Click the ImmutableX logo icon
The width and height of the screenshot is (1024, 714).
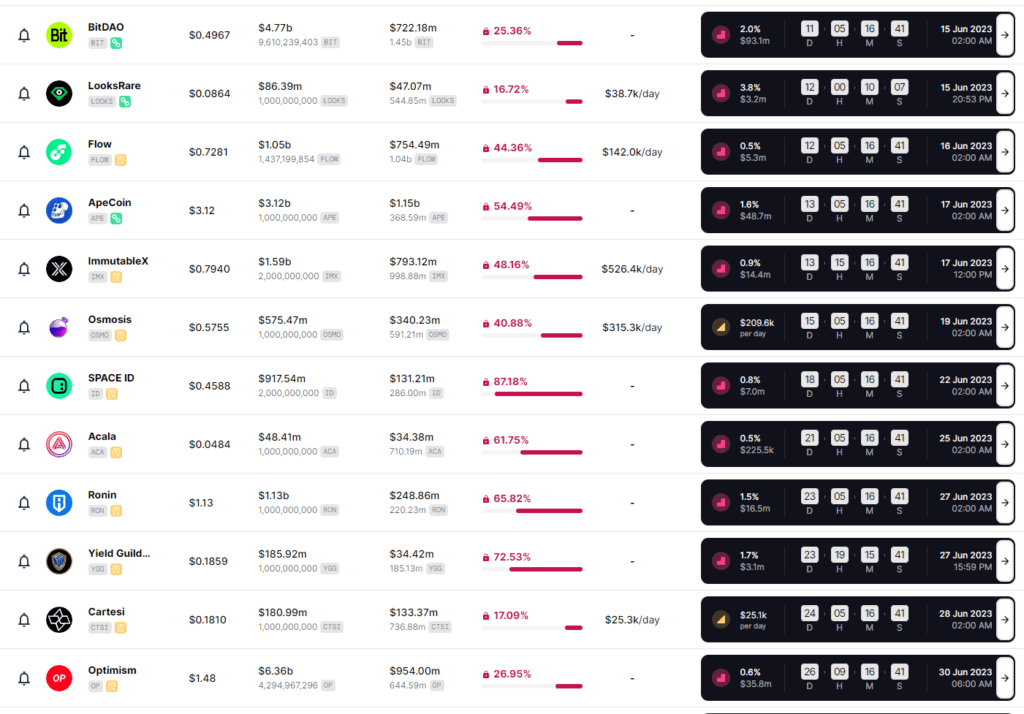(59, 269)
